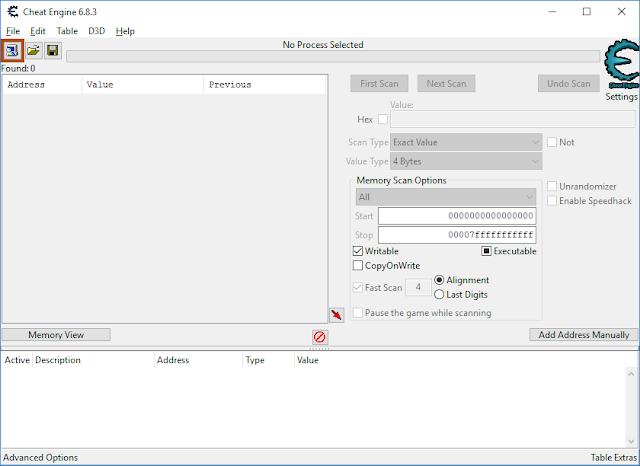
Task: Enable the Unrandomizer checkbox
Action: pos(552,186)
